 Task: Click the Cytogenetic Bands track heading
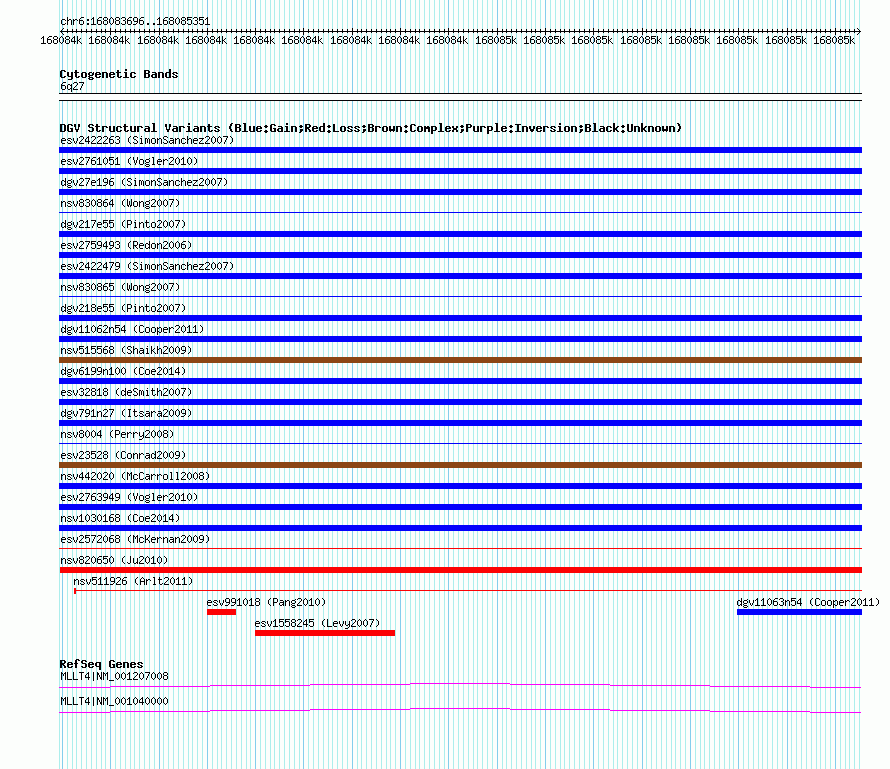[x=119, y=74]
